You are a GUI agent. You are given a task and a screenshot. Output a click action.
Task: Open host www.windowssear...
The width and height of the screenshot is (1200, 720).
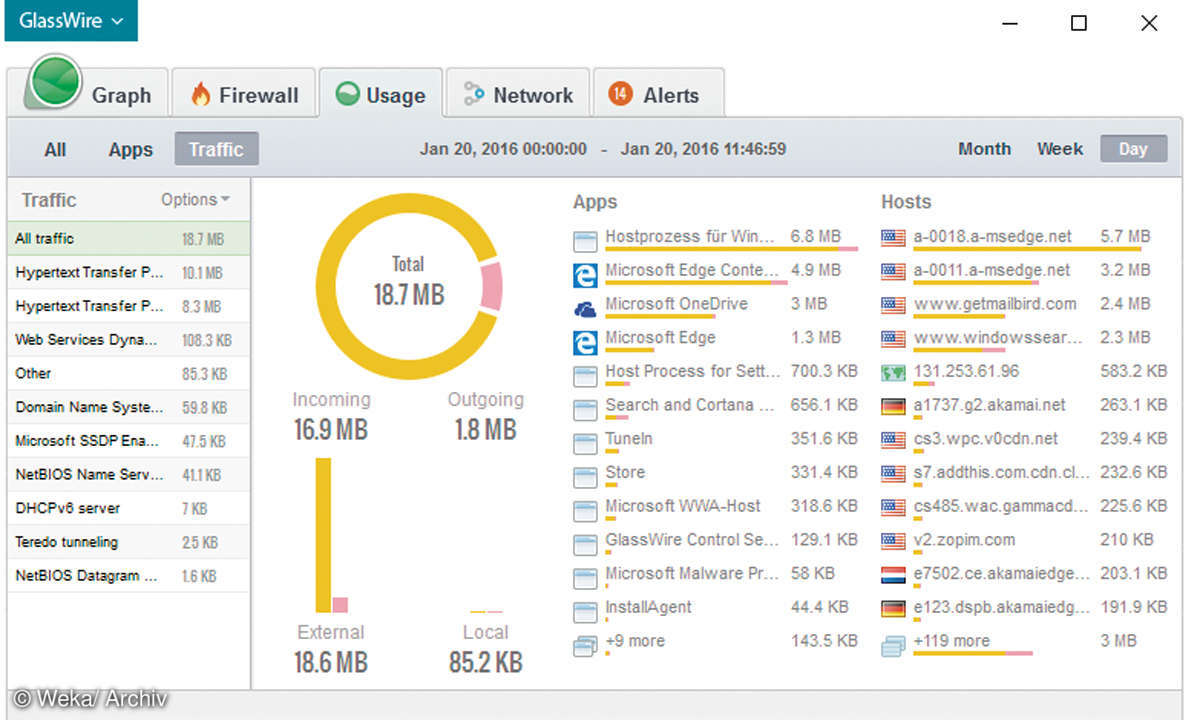tap(997, 338)
